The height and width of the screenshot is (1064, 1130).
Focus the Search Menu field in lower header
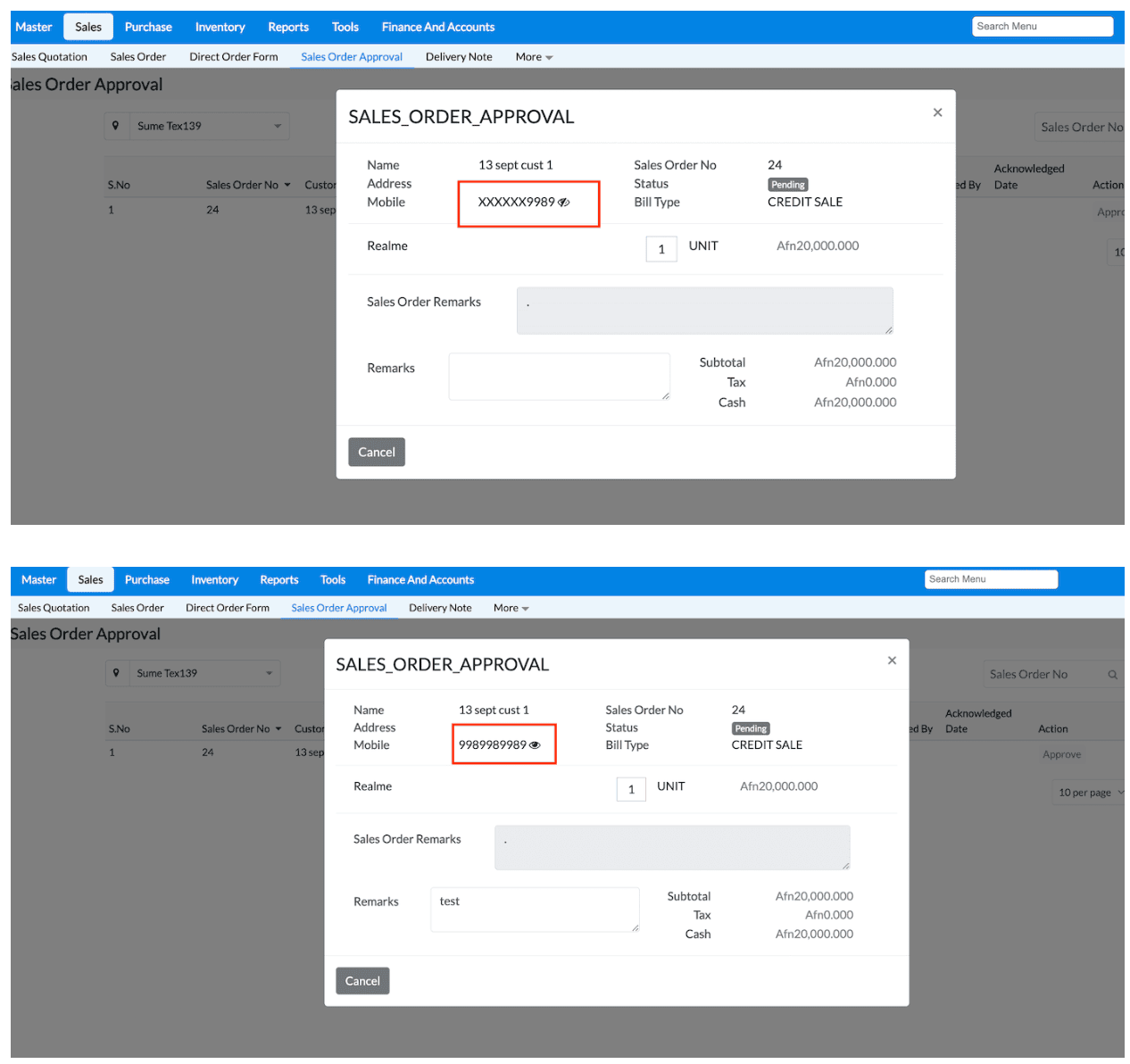[991, 579]
